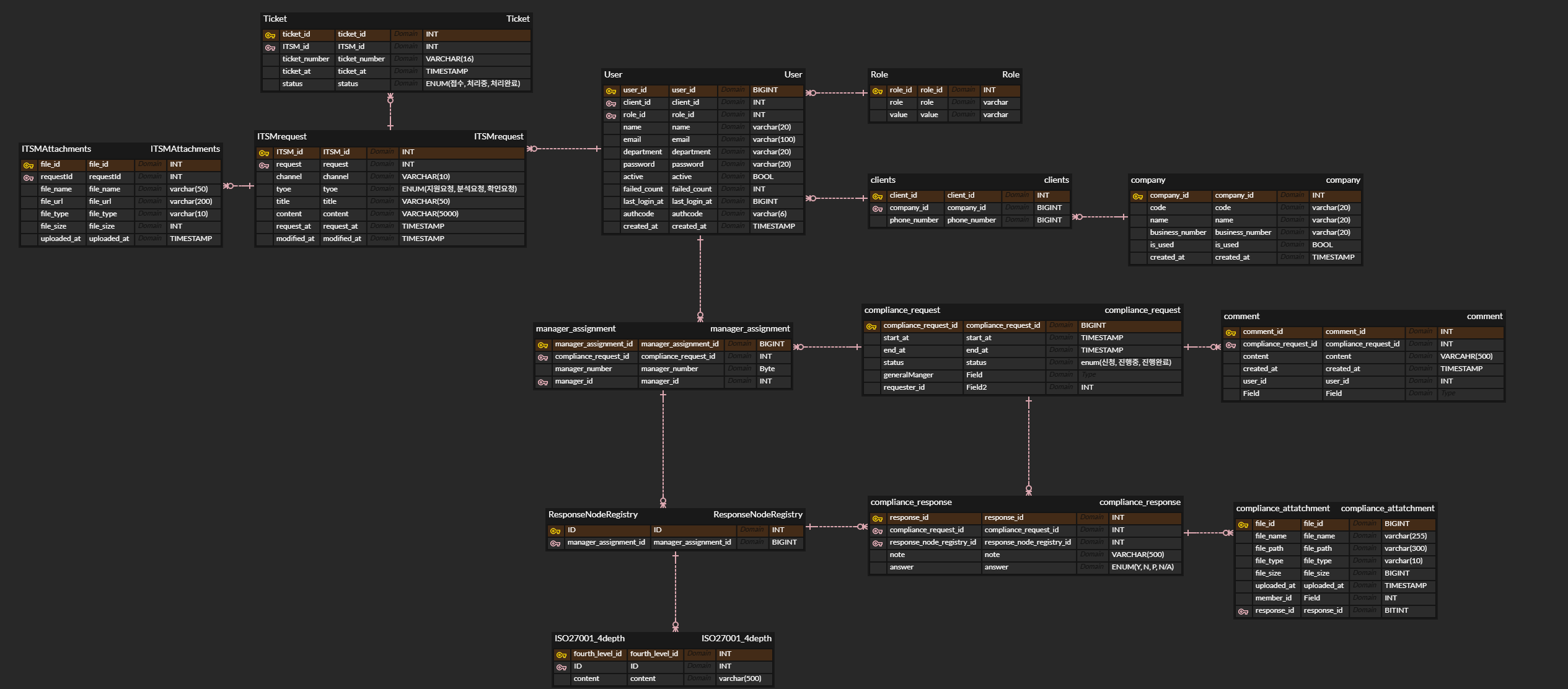Image resolution: width=1568 pixels, height=689 pixels.
Task: Select the primary key icon of comment_id
Action: [x=1231, y=333]
